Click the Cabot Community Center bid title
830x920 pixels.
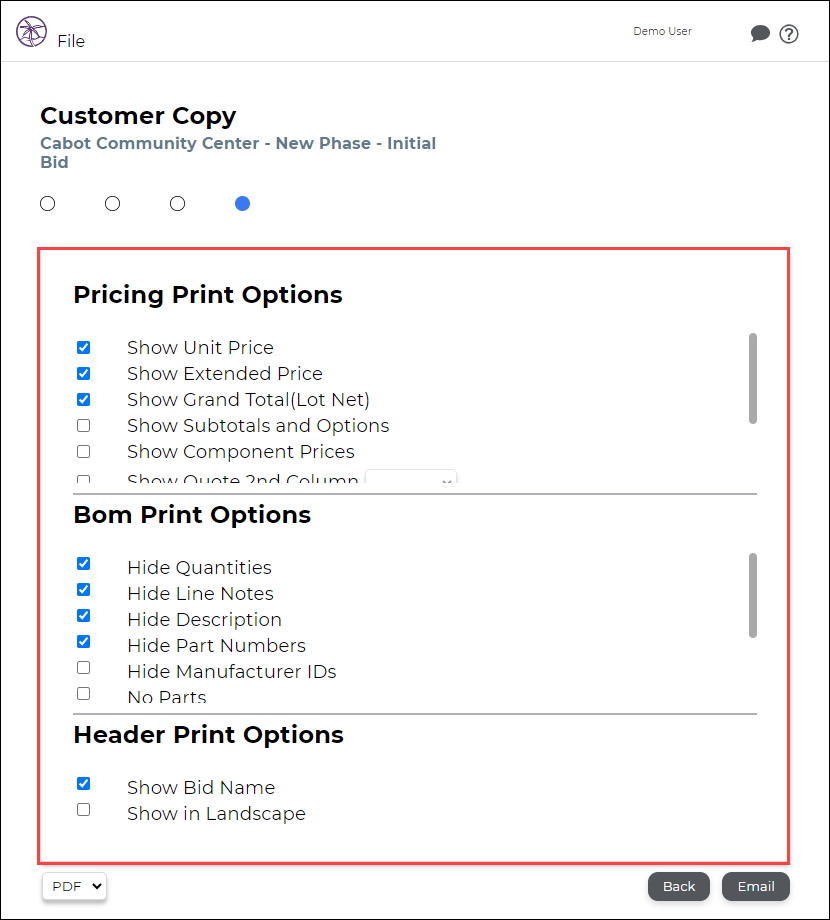point(238,153)
